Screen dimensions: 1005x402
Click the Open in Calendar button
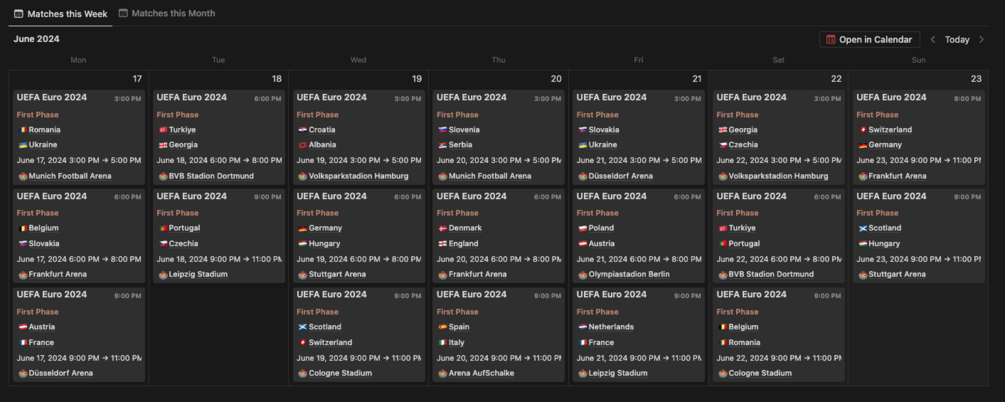[869, 40]
